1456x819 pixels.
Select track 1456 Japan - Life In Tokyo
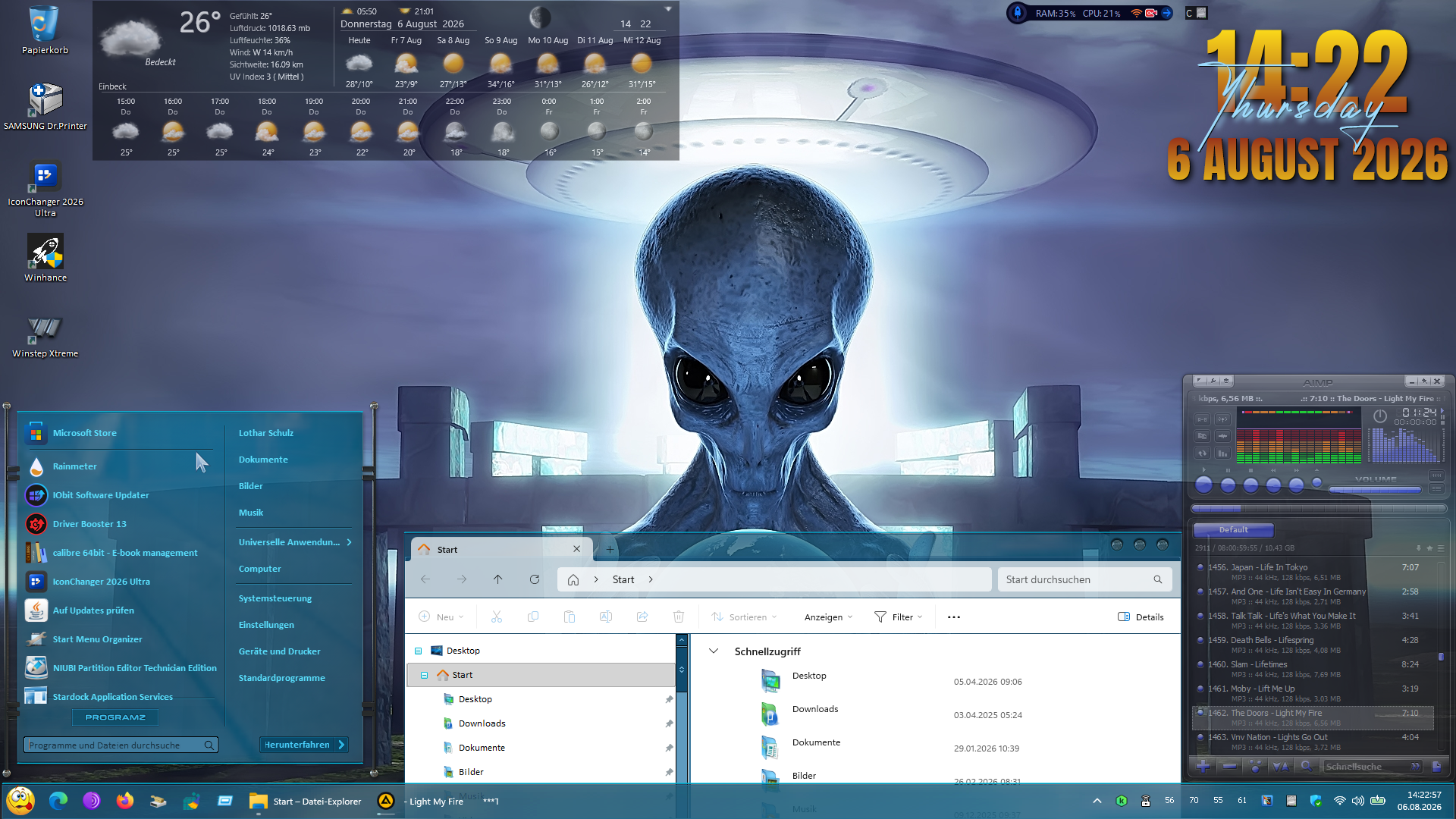(x=1311, y=572)
